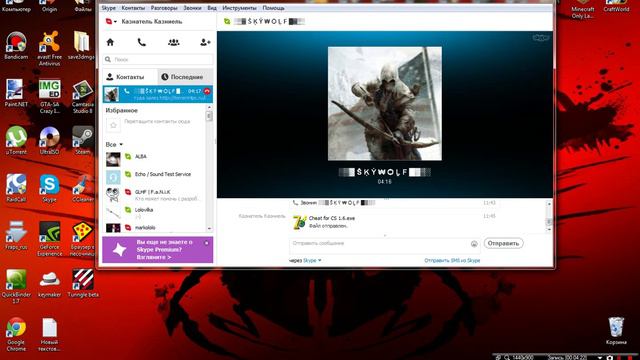Viewport: 640px width, 360px height.
Task: Open the save3dmgame desktop folder
Action: point(82,46)
